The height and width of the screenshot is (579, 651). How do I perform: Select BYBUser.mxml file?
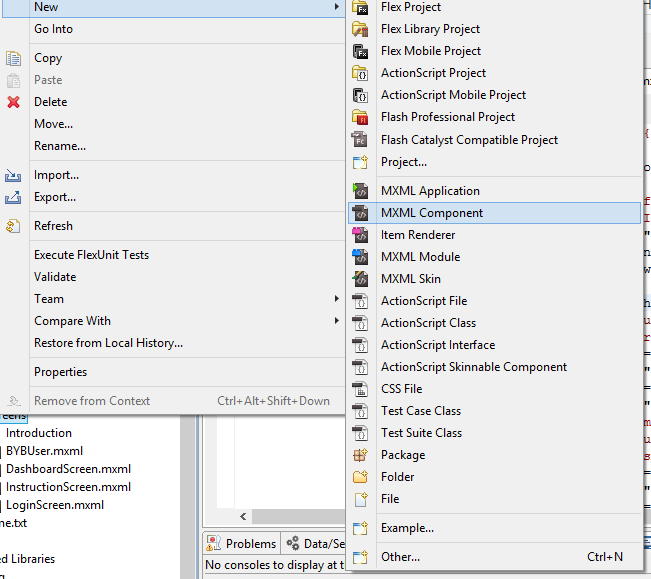44,451
